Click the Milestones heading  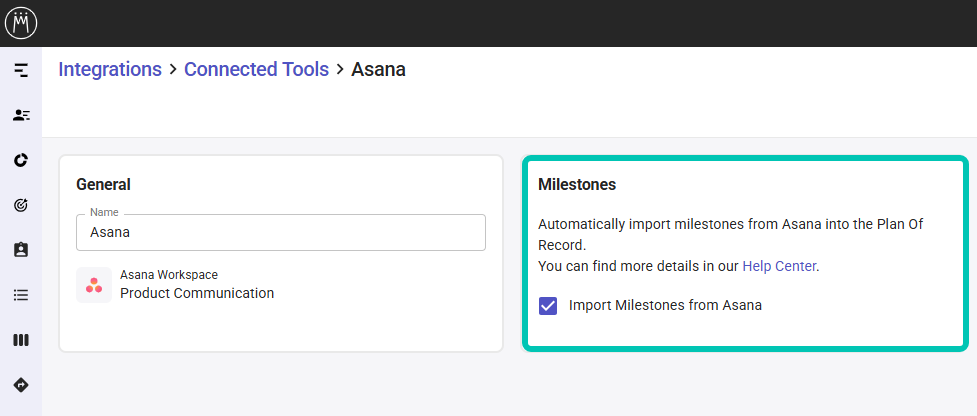pyautogui.click(x=577, y=184)
